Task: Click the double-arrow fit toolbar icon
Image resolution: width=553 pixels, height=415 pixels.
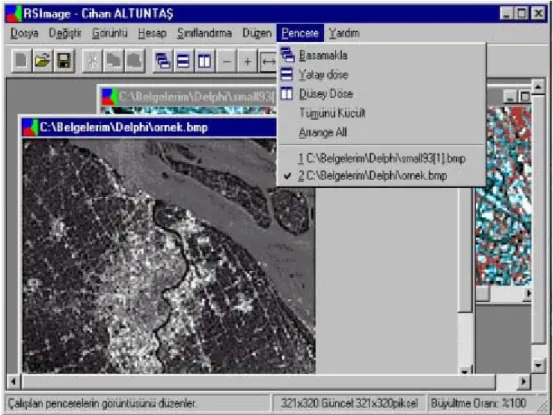Action: [268, 61]
